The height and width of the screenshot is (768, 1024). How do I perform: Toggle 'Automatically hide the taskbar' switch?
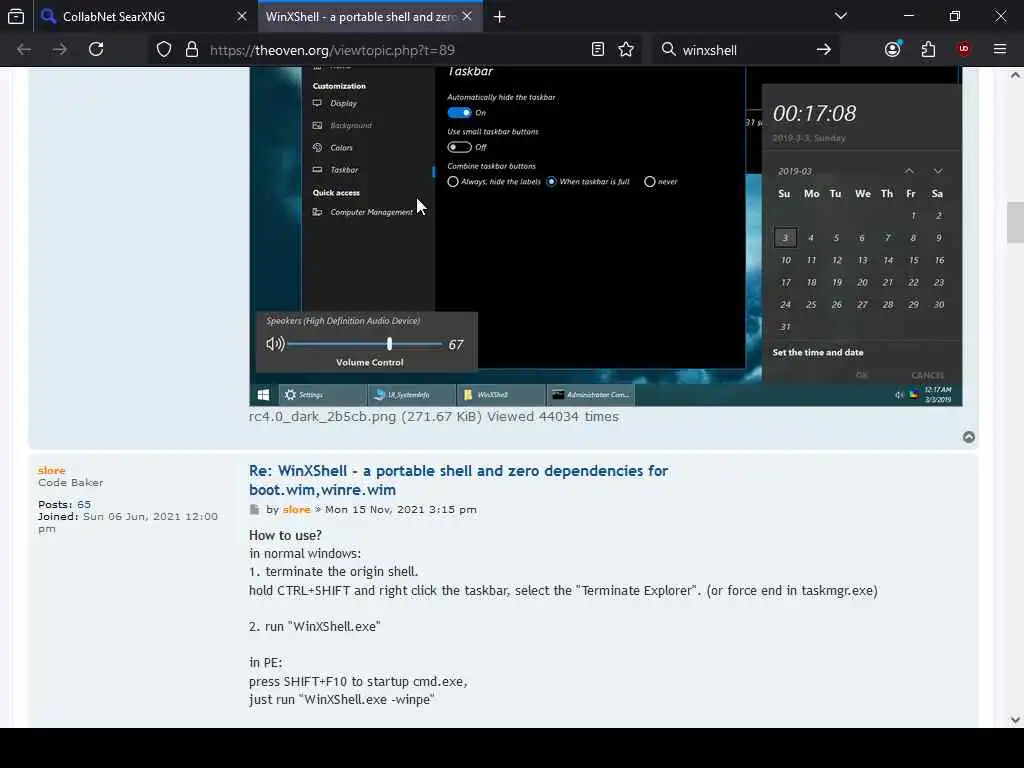[x=459, y=112]
